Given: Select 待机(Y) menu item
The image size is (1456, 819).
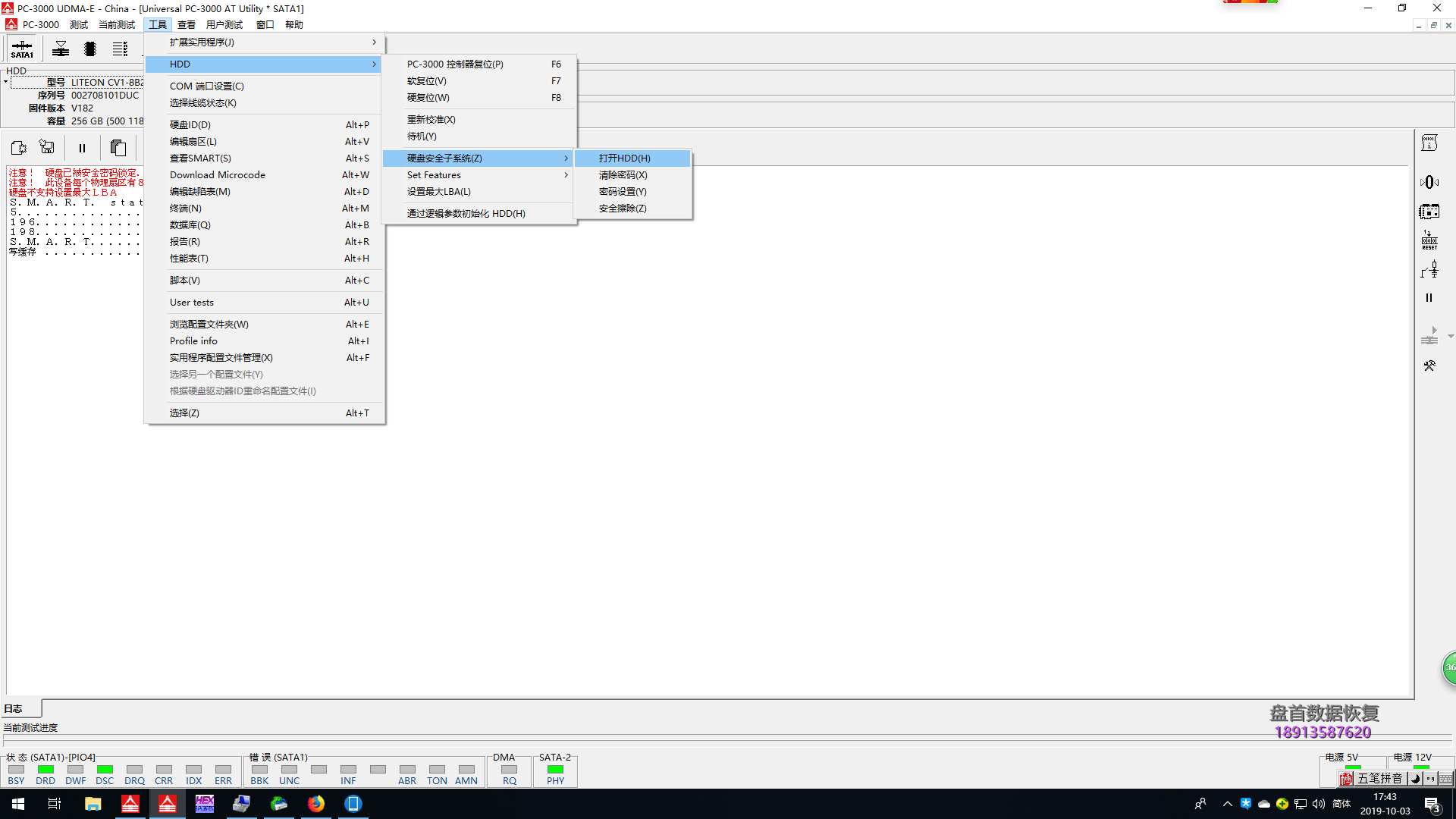Looking at the screenshot, I should [479, 136].
